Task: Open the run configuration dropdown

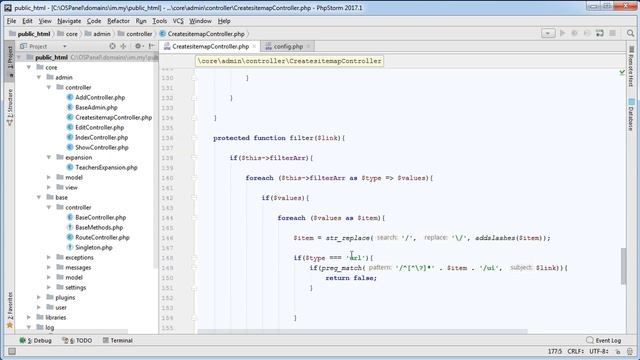Action: [x=548, y=33]
